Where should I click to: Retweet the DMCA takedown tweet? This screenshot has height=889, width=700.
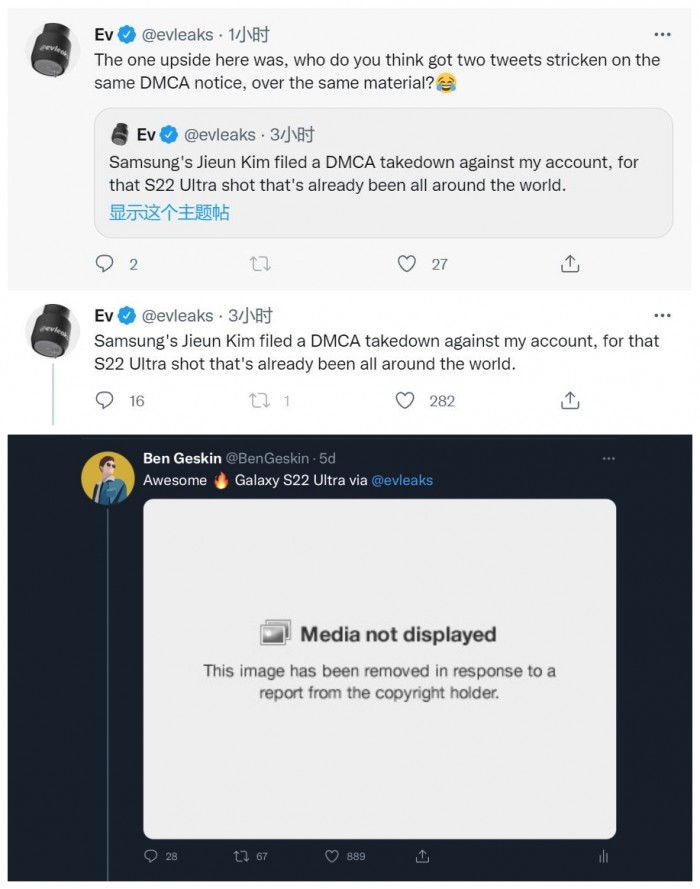pos(259,400)
